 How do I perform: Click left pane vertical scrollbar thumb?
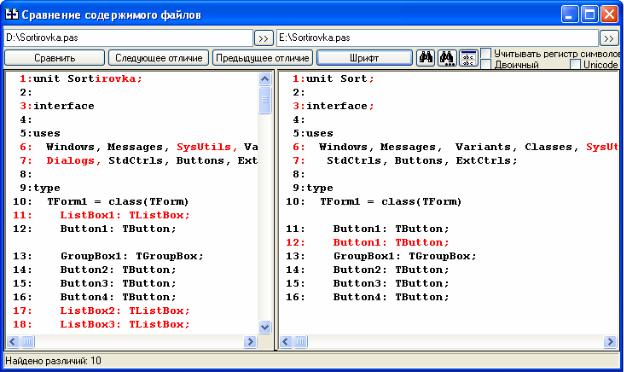tap(265, 100)
